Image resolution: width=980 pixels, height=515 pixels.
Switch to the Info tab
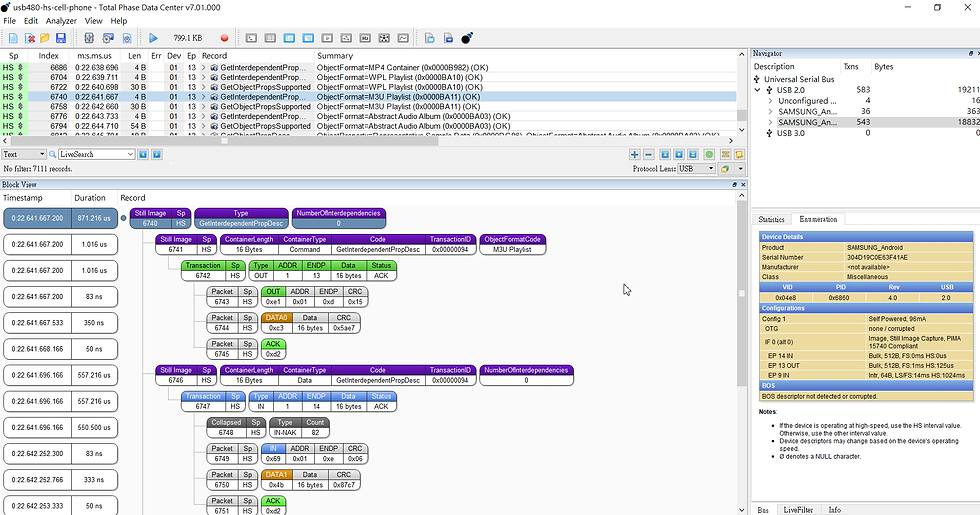(834, 510)
